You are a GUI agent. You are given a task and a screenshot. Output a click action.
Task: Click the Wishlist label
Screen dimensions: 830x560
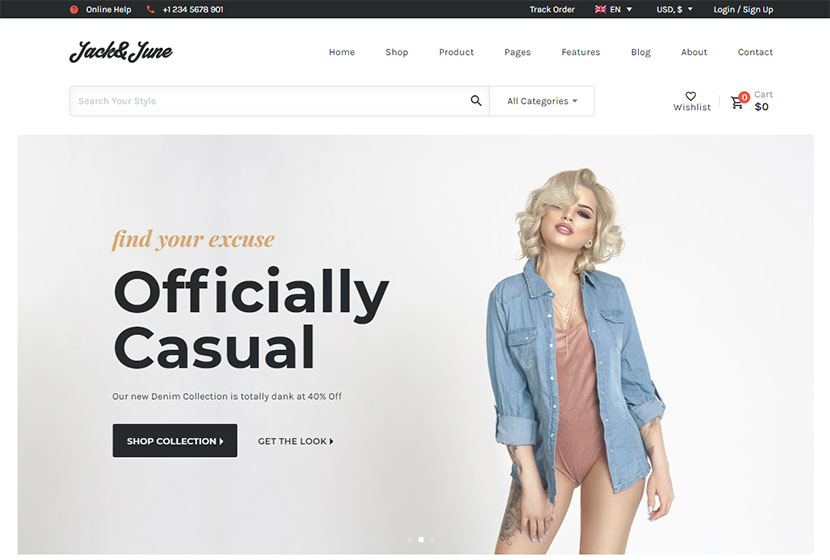692,107
